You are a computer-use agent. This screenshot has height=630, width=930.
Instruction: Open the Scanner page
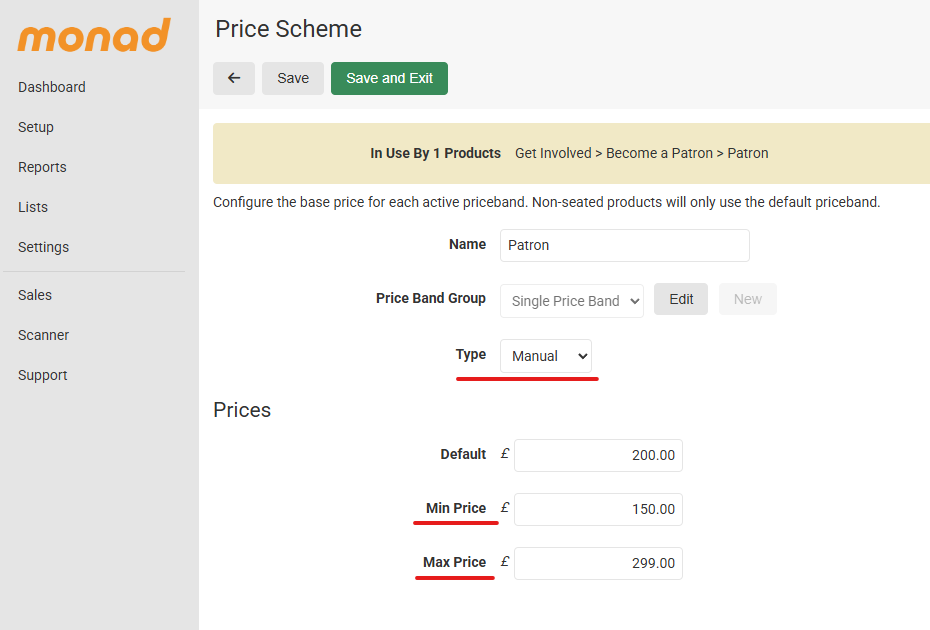point(44,335)
